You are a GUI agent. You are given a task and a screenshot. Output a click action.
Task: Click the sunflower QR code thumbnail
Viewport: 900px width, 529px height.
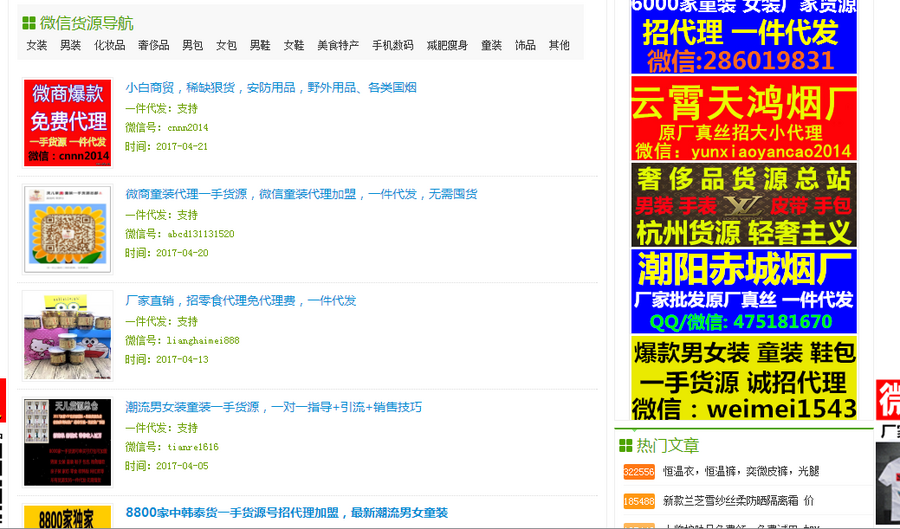[x=68, y=230]
